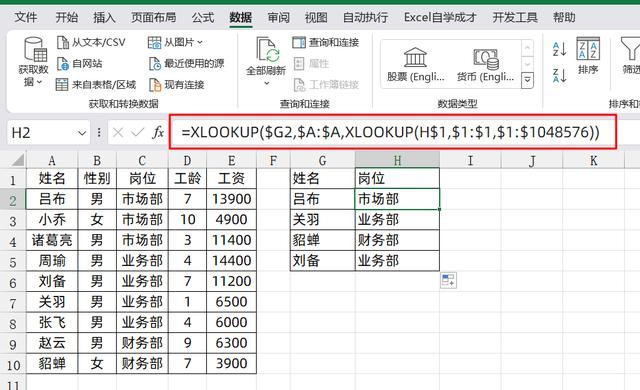The height and width of the screenshot is (390, 640).
Task: Switch to the 公式 tab
Action: point(203,17)
